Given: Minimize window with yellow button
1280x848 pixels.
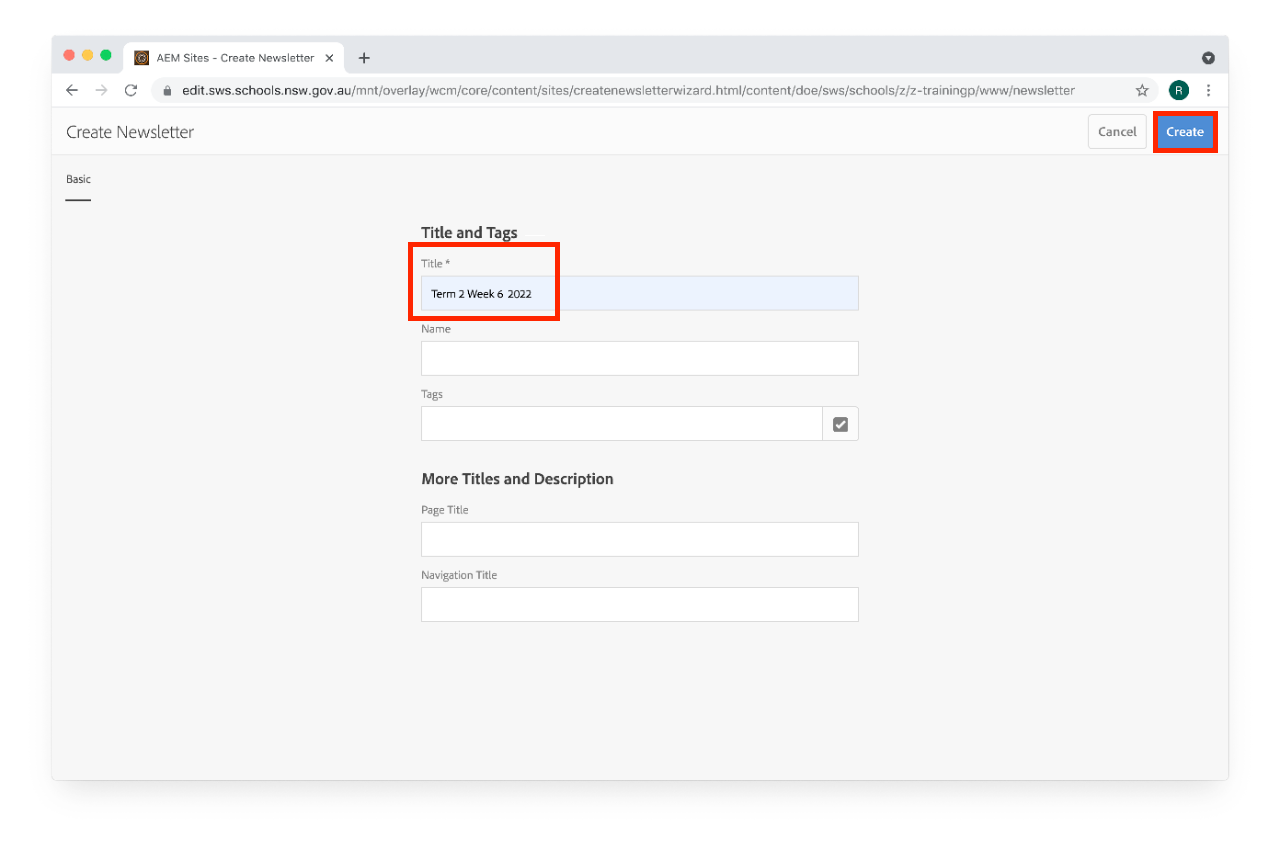Looking at the screenshot, I should [87, 55].
